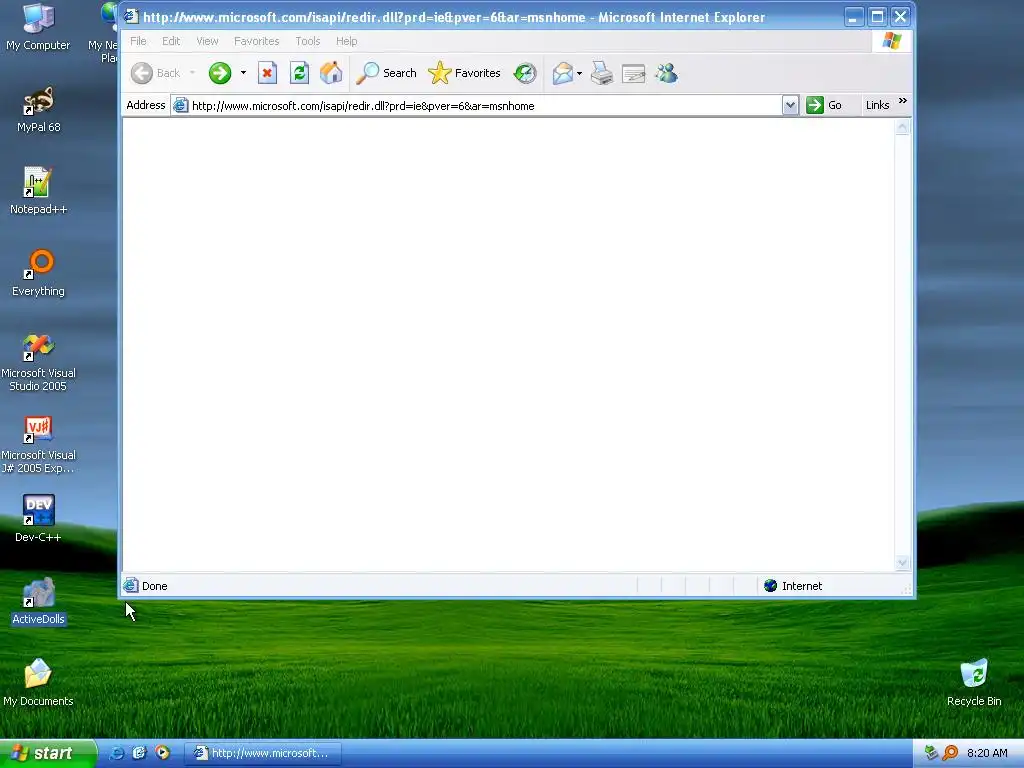The image size is (1024, 768).
Task: Click the Go button next to the address bar
Action: coord(824,105)
